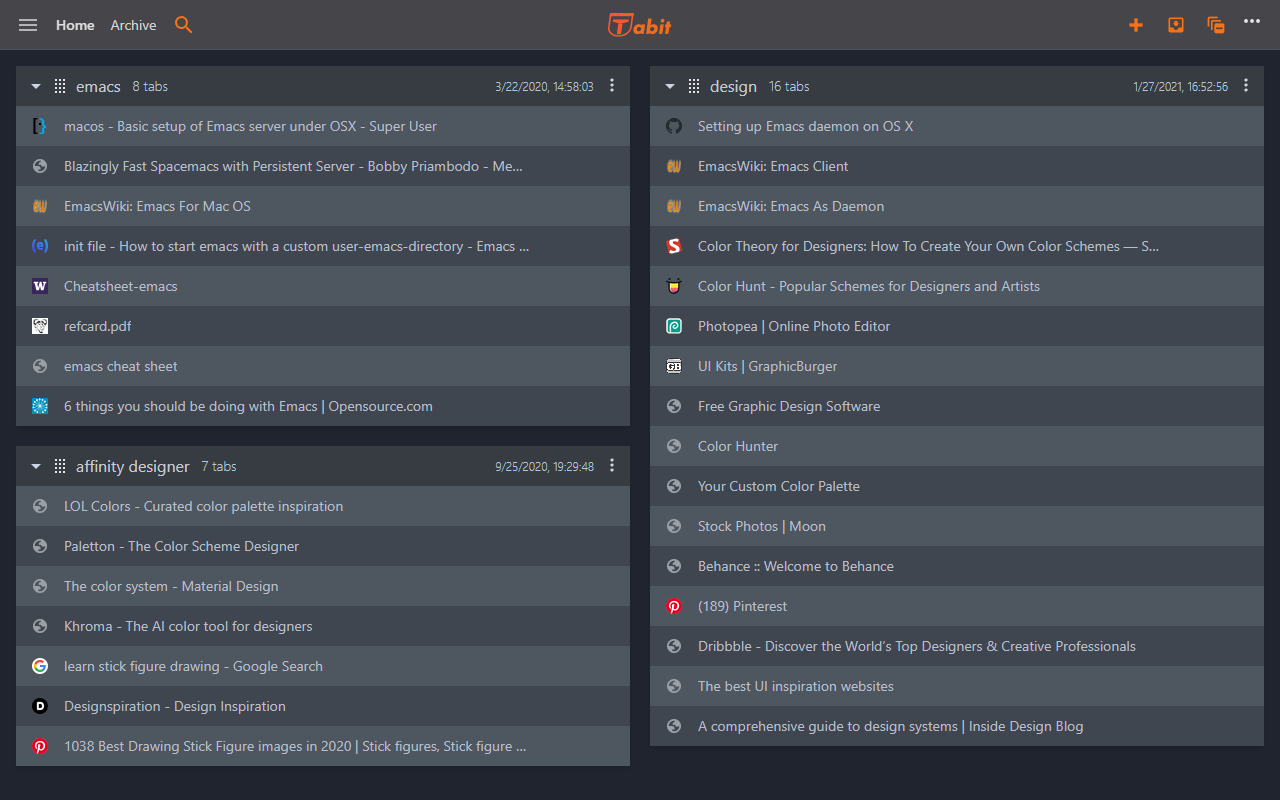Collapse the design group
1280x800 pixels.
[670, 87]
